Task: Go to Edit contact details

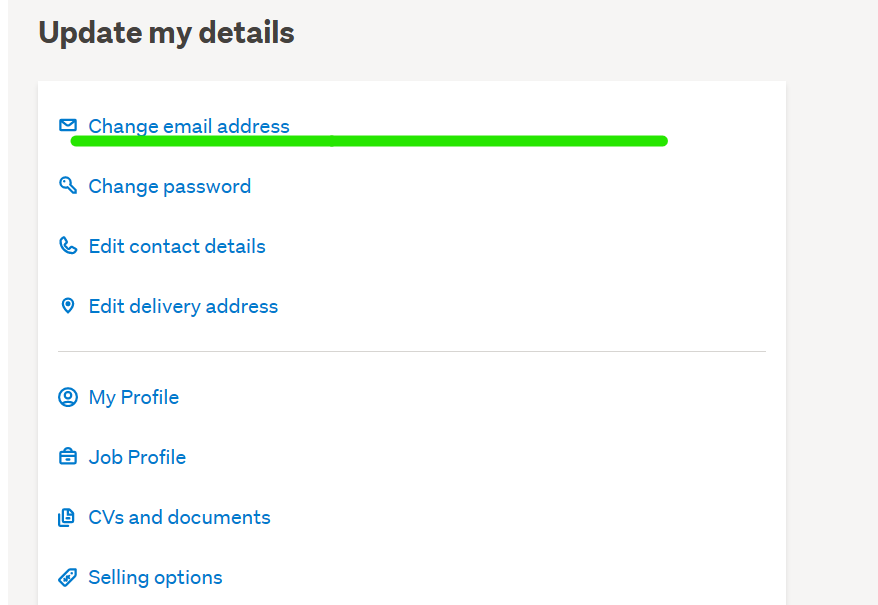Action: pyautogui.click(x=177, y=246)
